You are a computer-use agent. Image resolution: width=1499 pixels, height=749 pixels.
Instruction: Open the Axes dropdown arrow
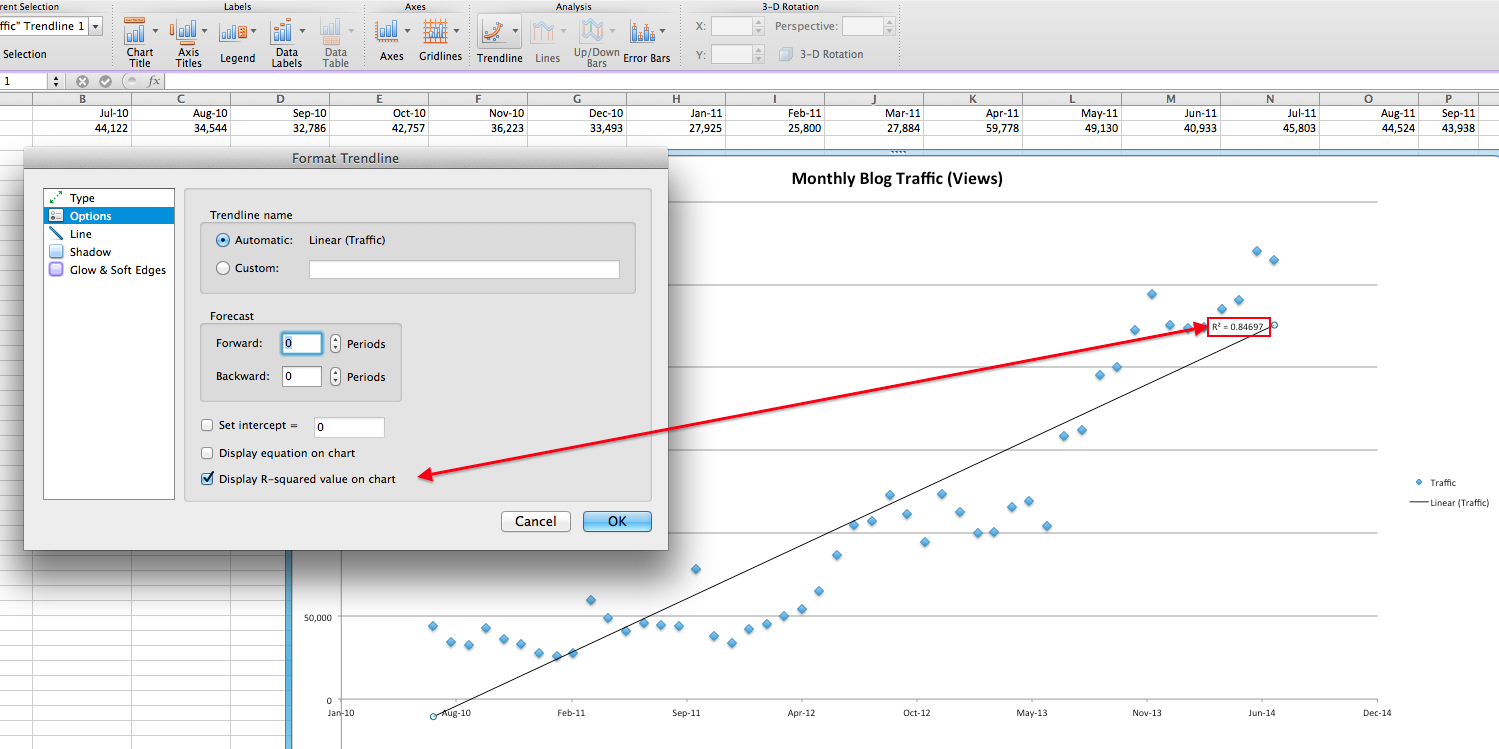click(x=406, y=32)
